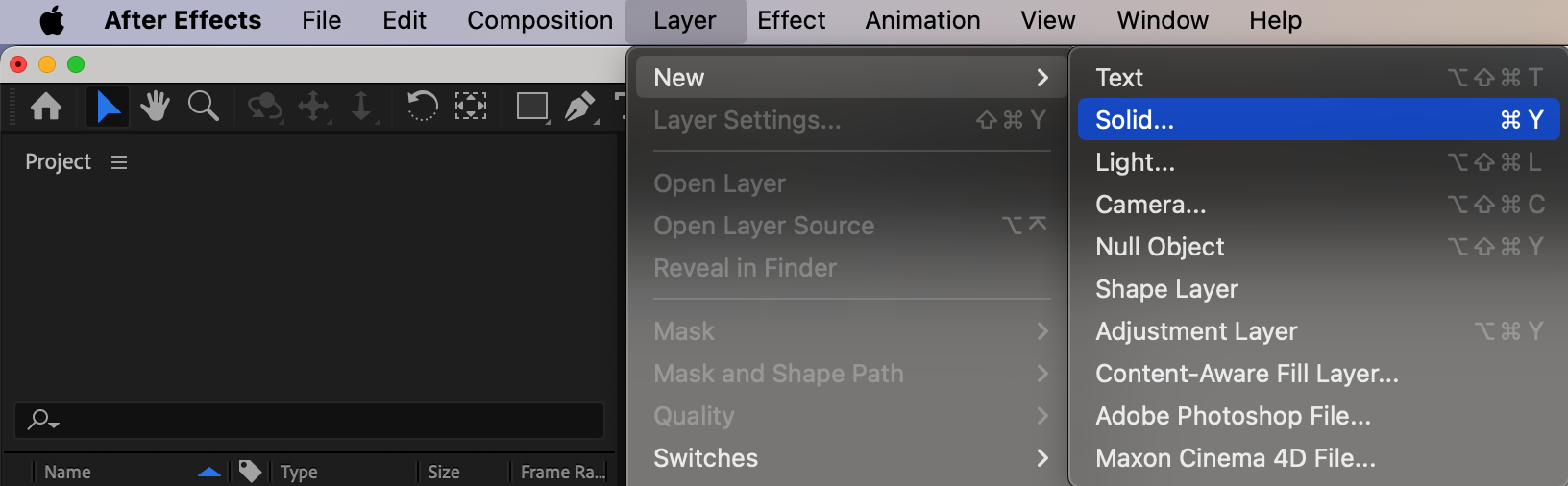Select the Hand tool
This screenshot has height=486, width=1568.
point(155,106)
